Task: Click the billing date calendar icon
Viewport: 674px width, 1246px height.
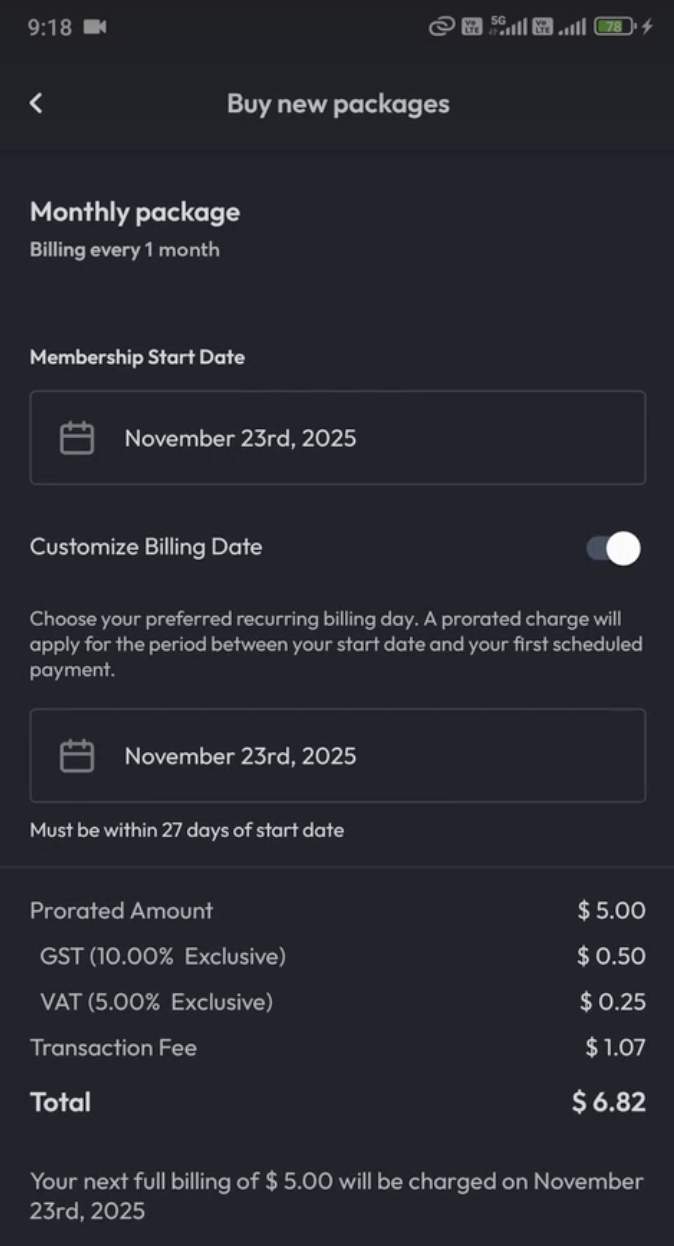Action: pyautogui.click(x=77, y=756)
